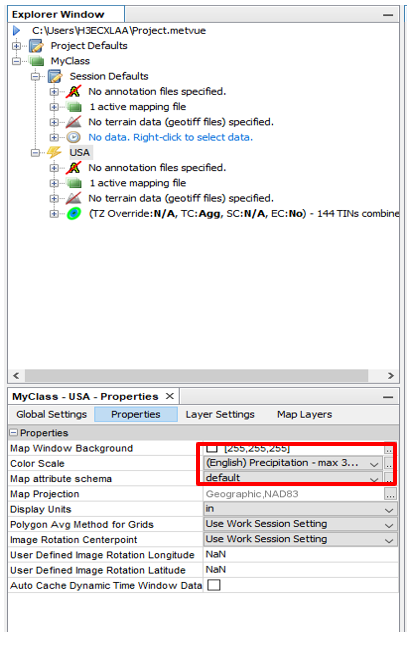Screen dimensions: 411x647
Task: Switch to the Map Layers tab
Action: pos(305,414)
